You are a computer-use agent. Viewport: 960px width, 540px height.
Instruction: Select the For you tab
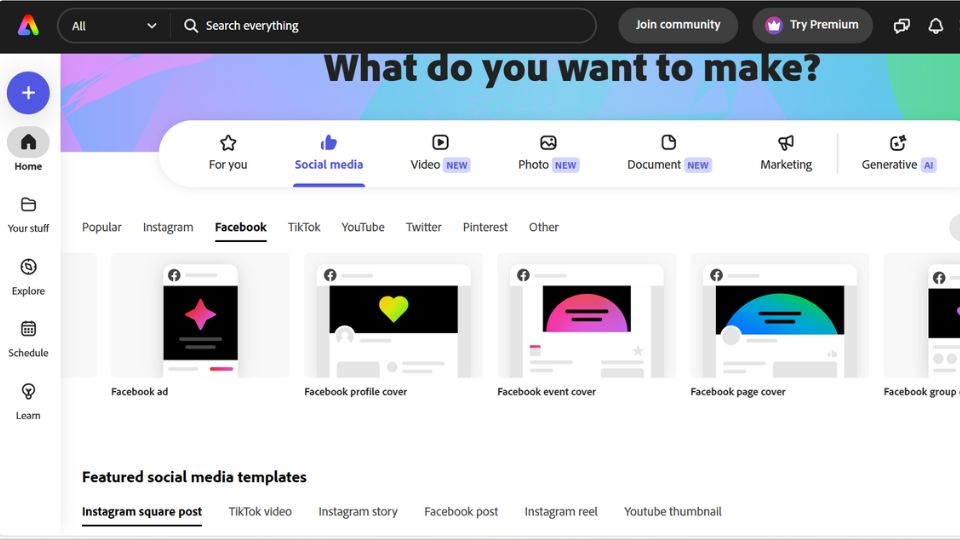coord(228,153)
